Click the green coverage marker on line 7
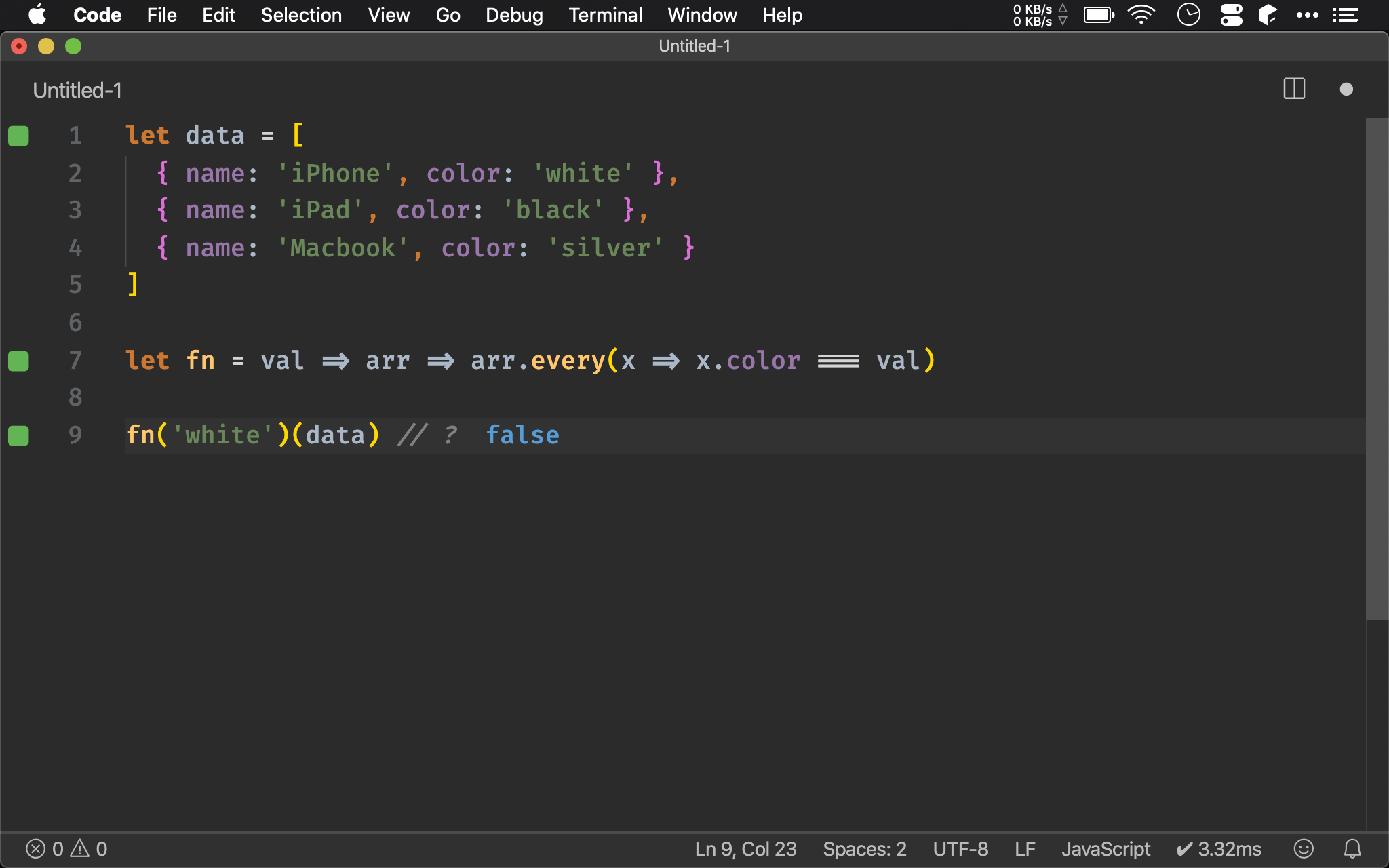1389x868 pixels. (x=18, y=361)
